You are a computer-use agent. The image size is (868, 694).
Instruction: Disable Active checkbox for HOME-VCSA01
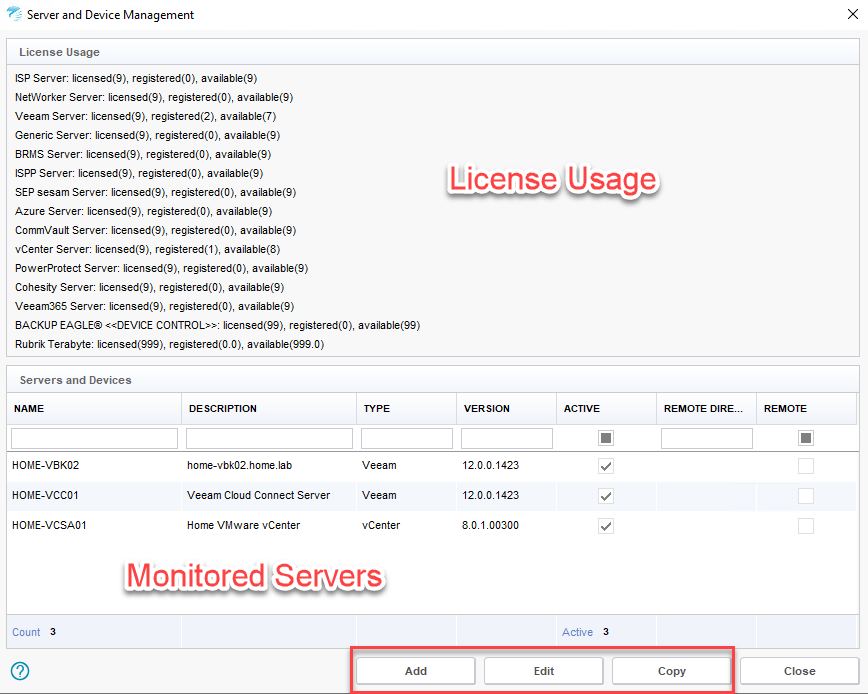(606, 526)
